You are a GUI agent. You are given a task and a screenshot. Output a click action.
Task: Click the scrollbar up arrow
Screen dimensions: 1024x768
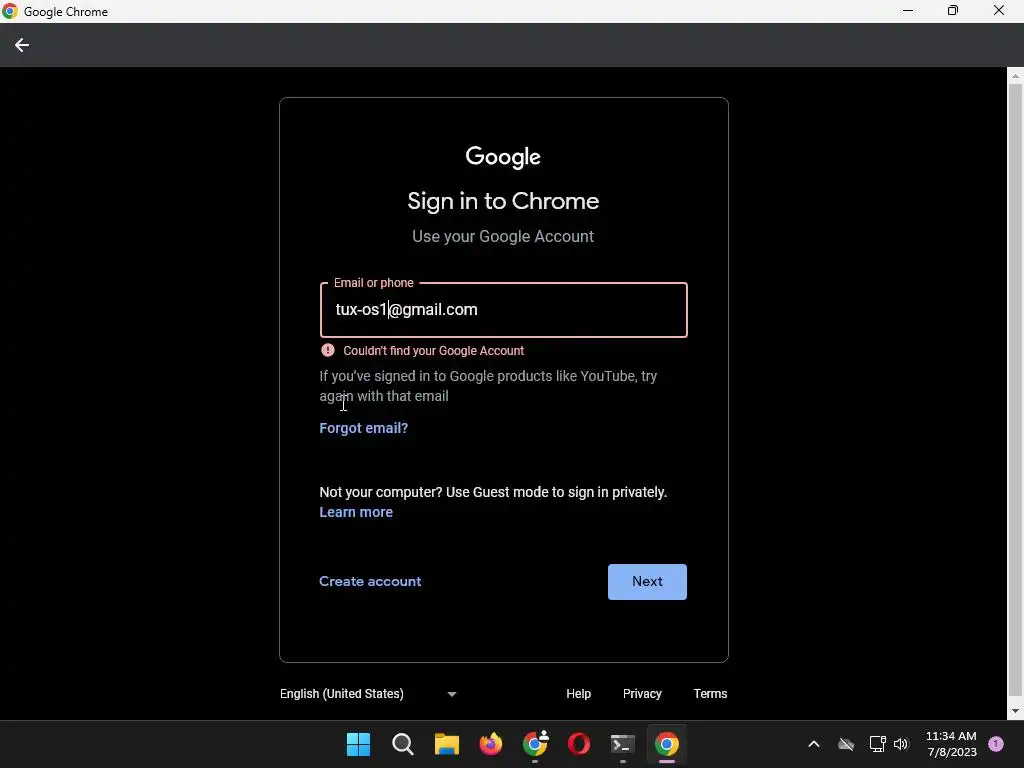coord(1015,76)
